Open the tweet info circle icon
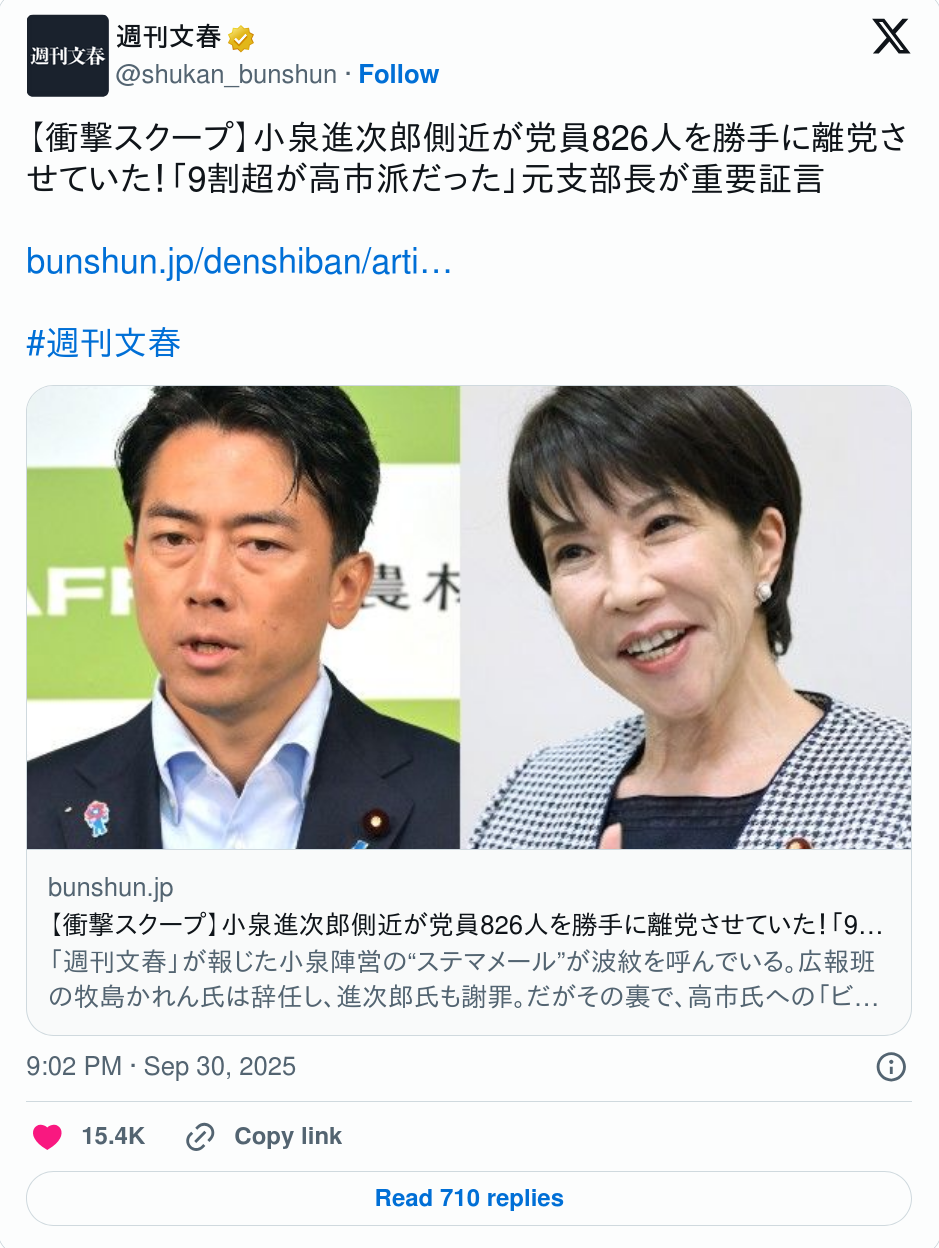The image size is (939, 1248). tap(891, 1067)
